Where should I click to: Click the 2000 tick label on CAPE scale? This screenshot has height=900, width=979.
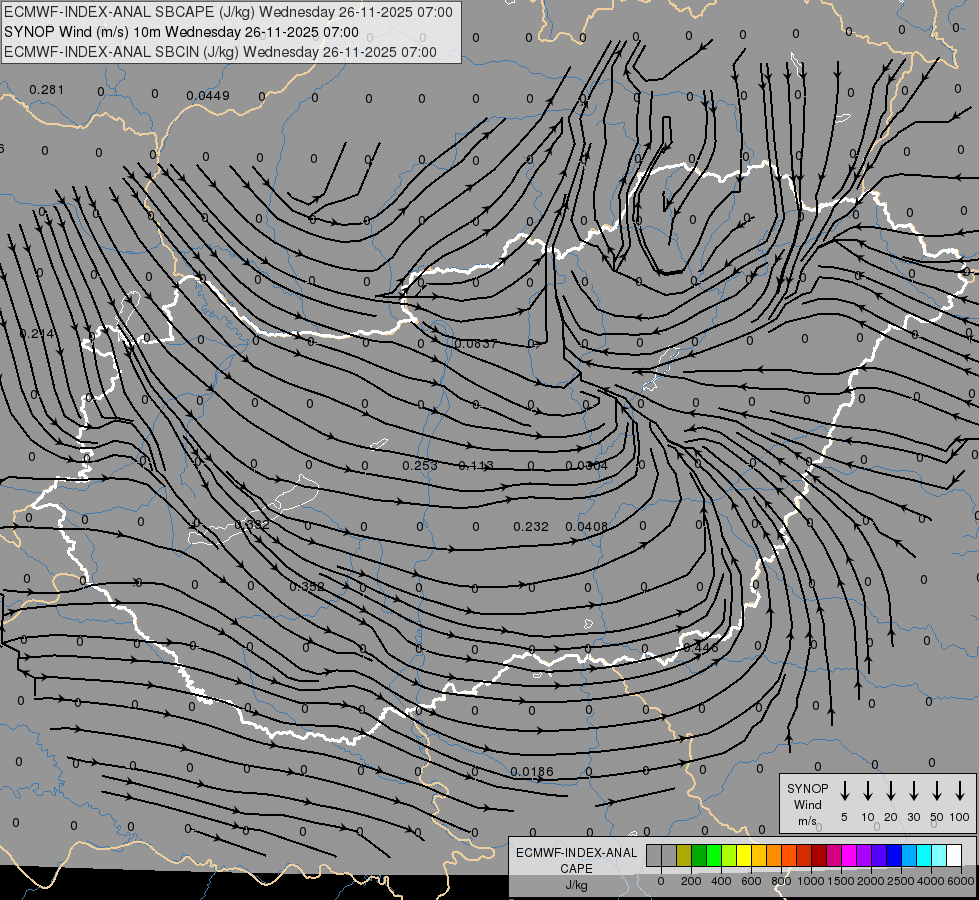871,881
